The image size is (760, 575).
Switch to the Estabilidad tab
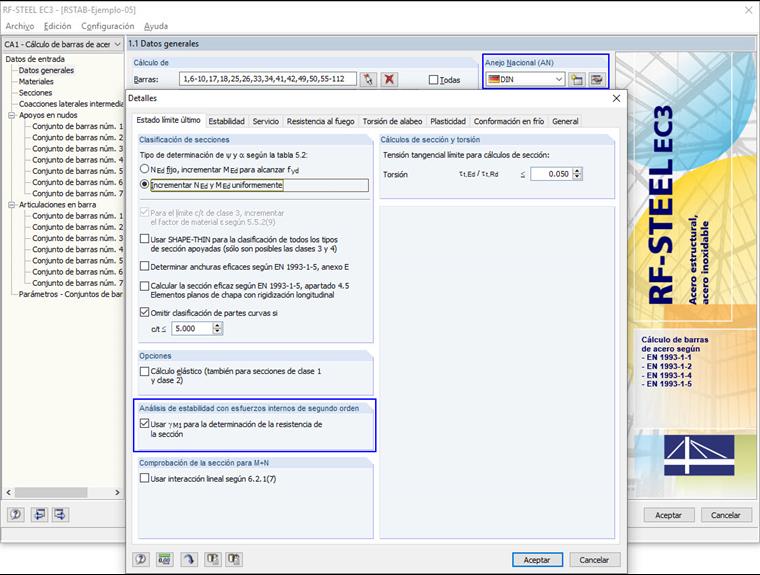(x=226, y=121)
